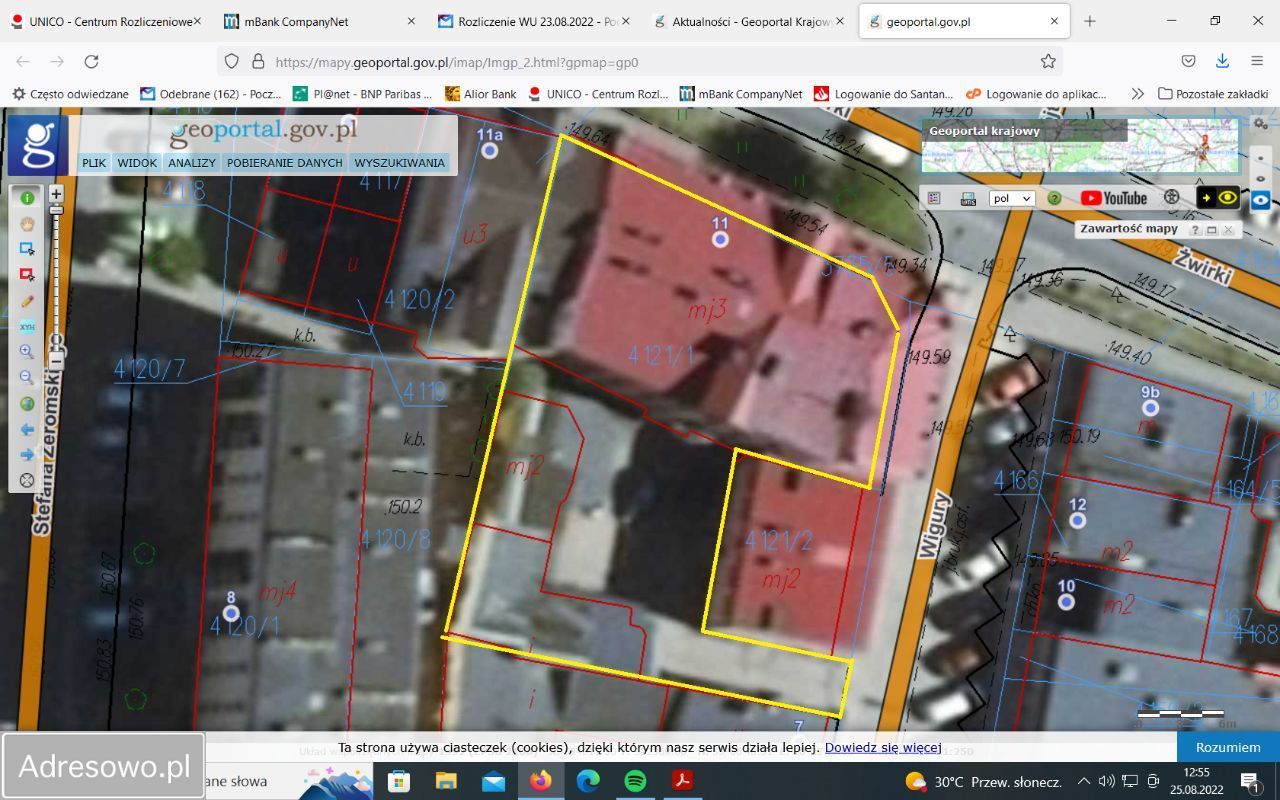
Task: Maximize the Zawartość mapy panel
Action: tap(1211, 230)
